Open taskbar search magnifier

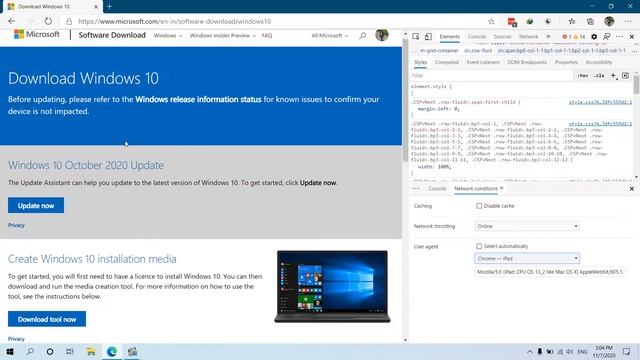(x=30, y=351)
